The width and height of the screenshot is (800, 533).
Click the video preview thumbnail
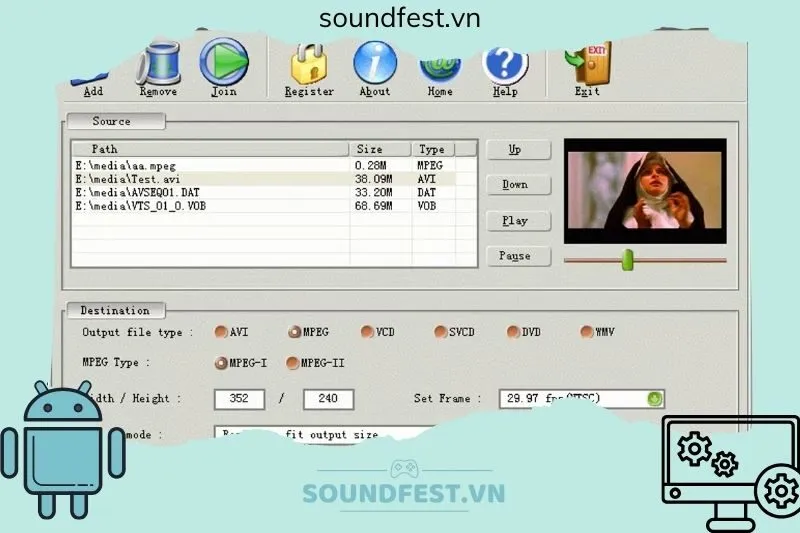tap(645, 191)
